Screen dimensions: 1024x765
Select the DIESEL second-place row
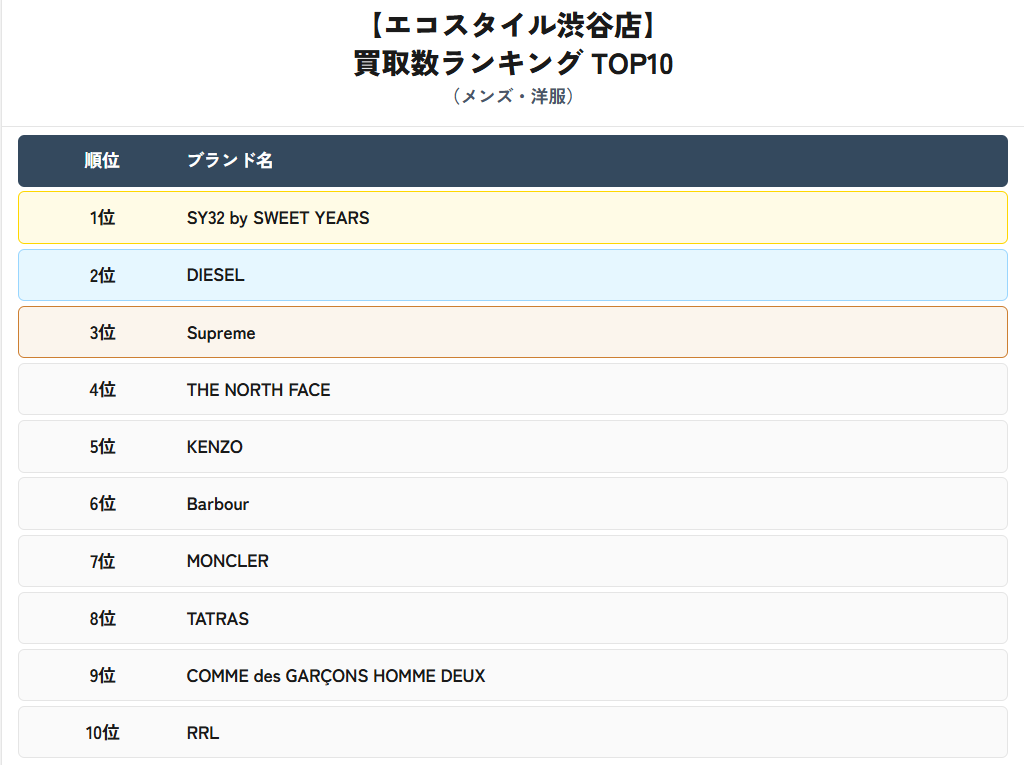513,275
